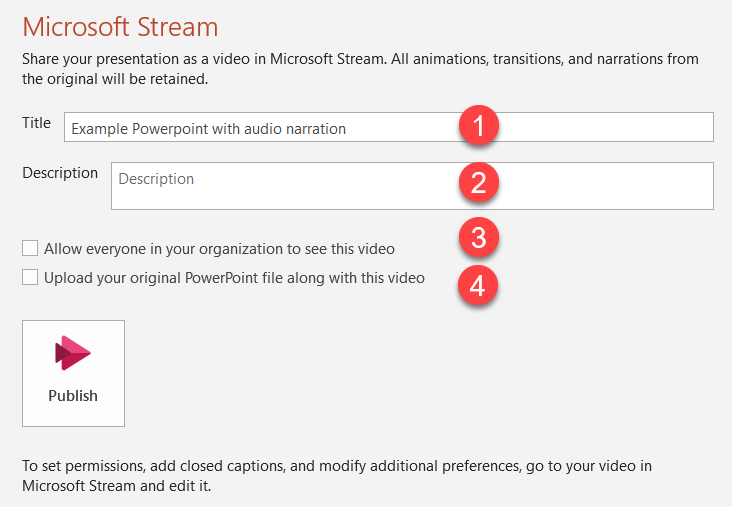Click the 'To set permissions' footer note
This screenshot has width=732, height=507.
click(x=337, y=476)
